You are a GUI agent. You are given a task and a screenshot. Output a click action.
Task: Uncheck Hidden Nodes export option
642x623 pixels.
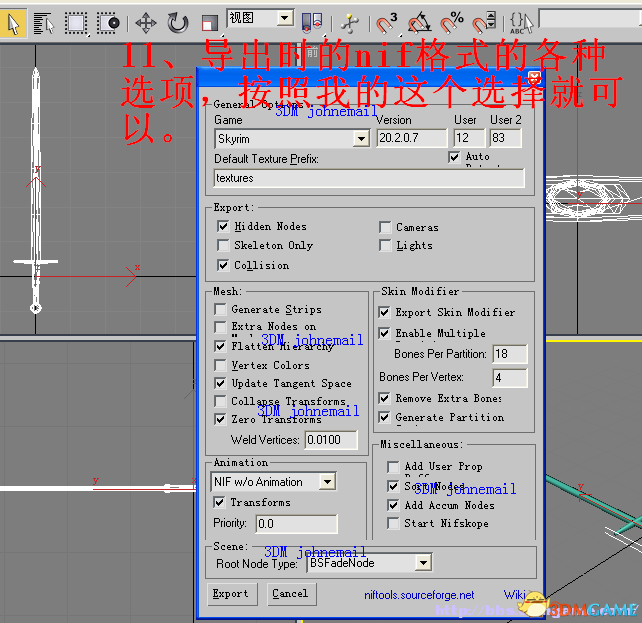click(223, 226)
